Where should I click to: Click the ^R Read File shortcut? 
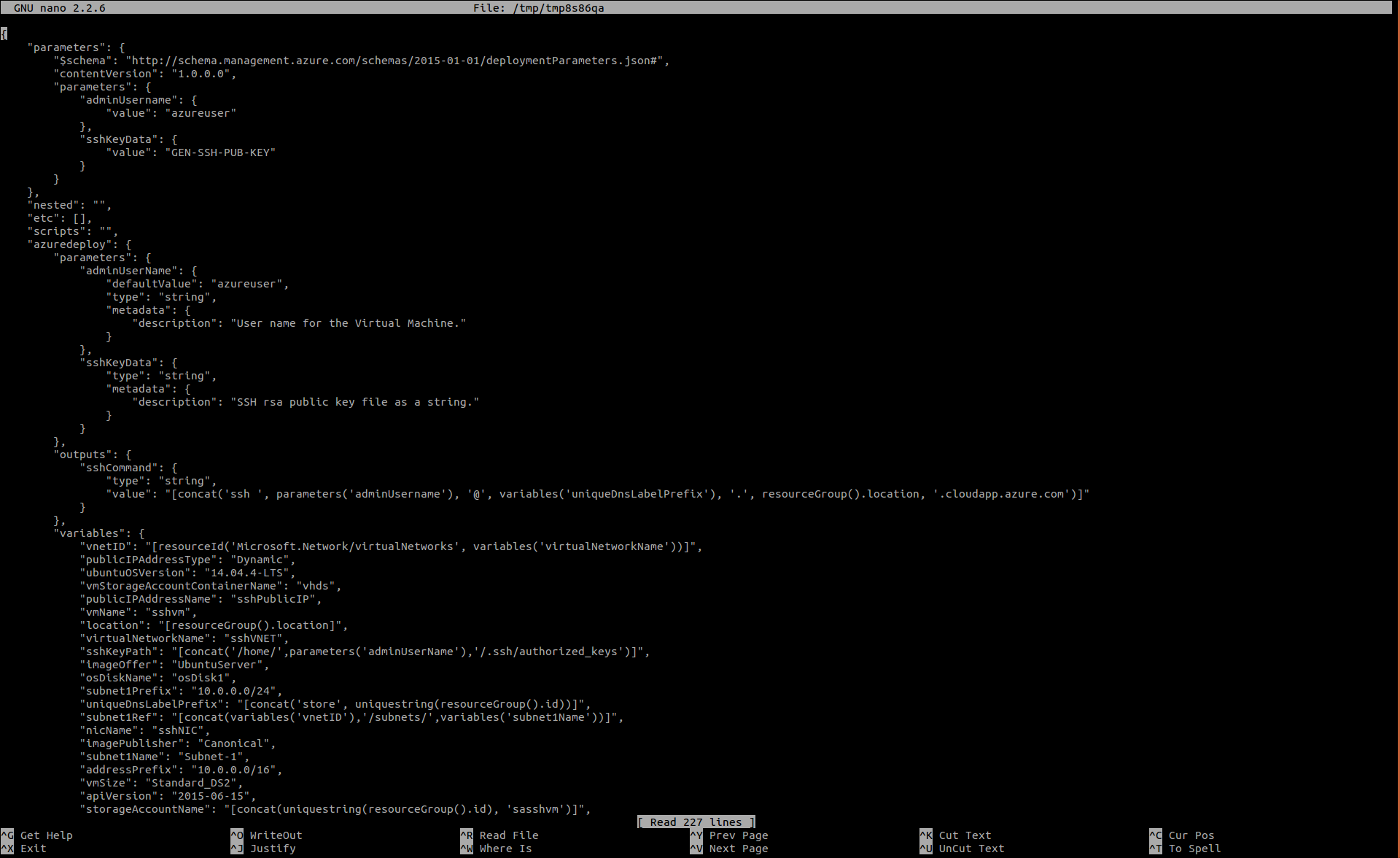500,835
